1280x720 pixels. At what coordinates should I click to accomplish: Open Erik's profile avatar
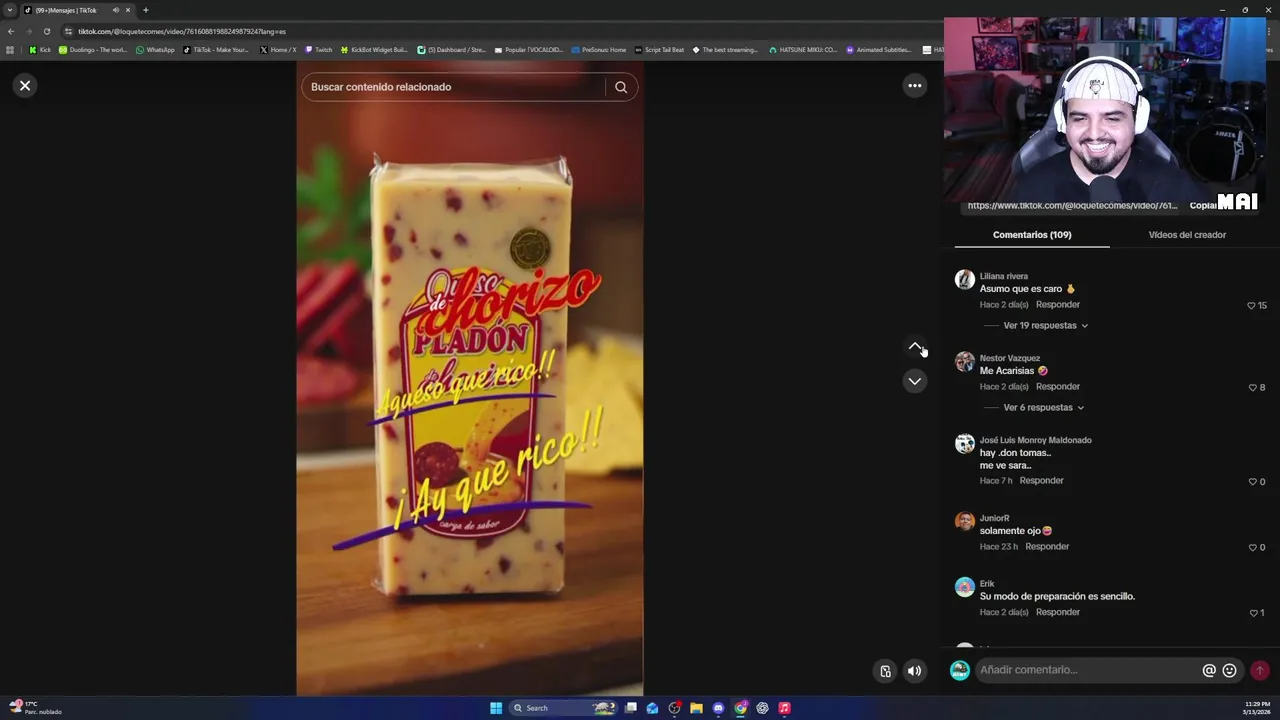(x=964, y=587)
